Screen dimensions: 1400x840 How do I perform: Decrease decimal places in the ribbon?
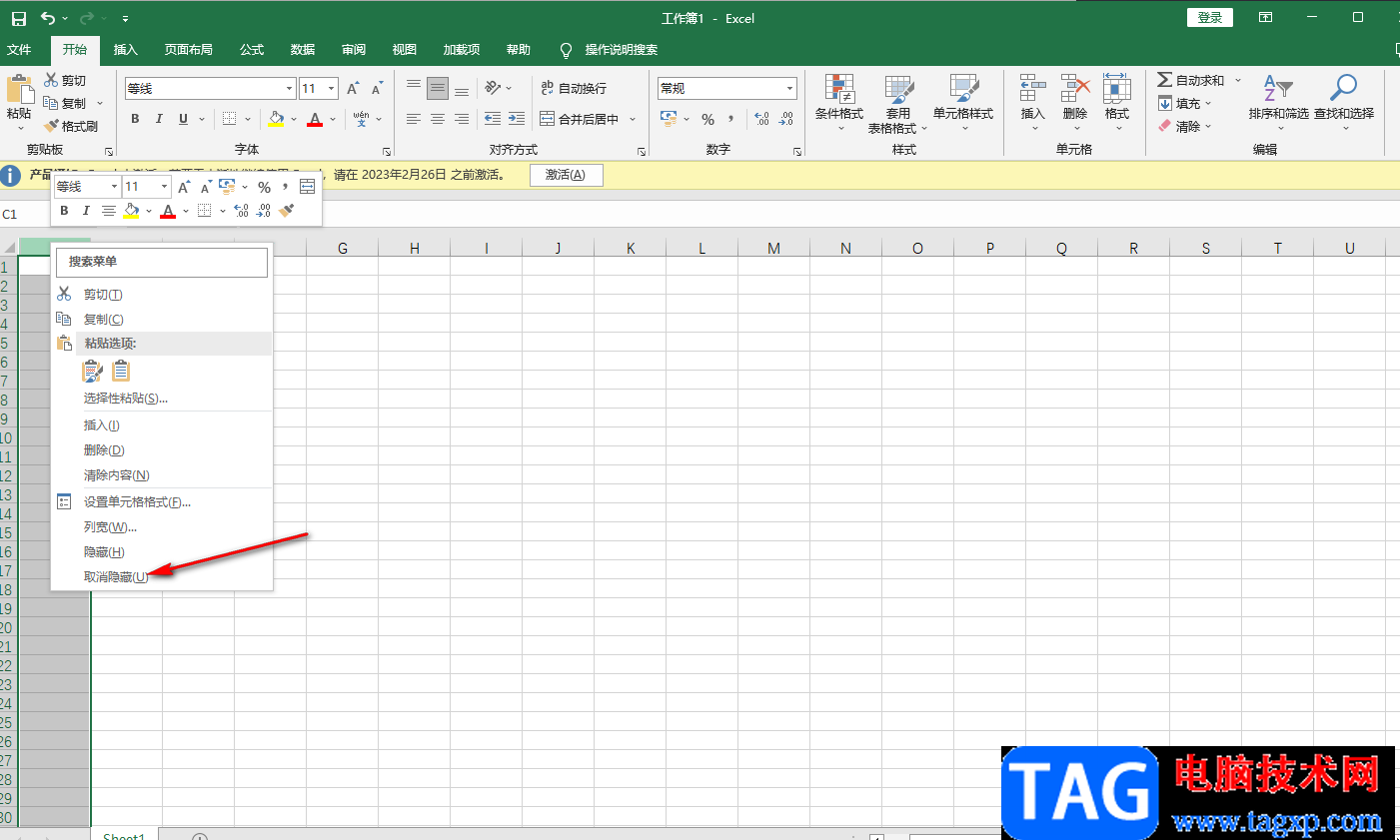[786, 119]
